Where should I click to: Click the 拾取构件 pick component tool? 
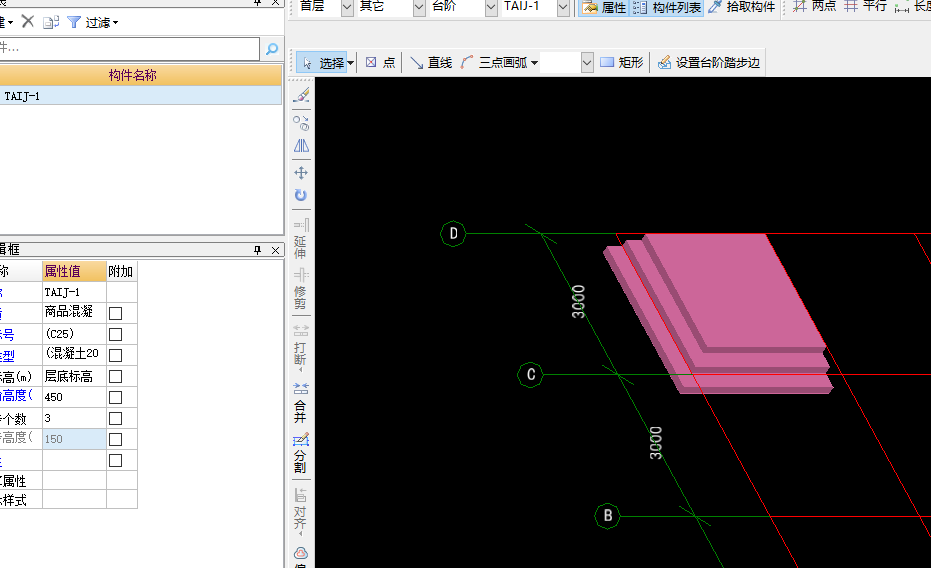[x=742, y=7]
